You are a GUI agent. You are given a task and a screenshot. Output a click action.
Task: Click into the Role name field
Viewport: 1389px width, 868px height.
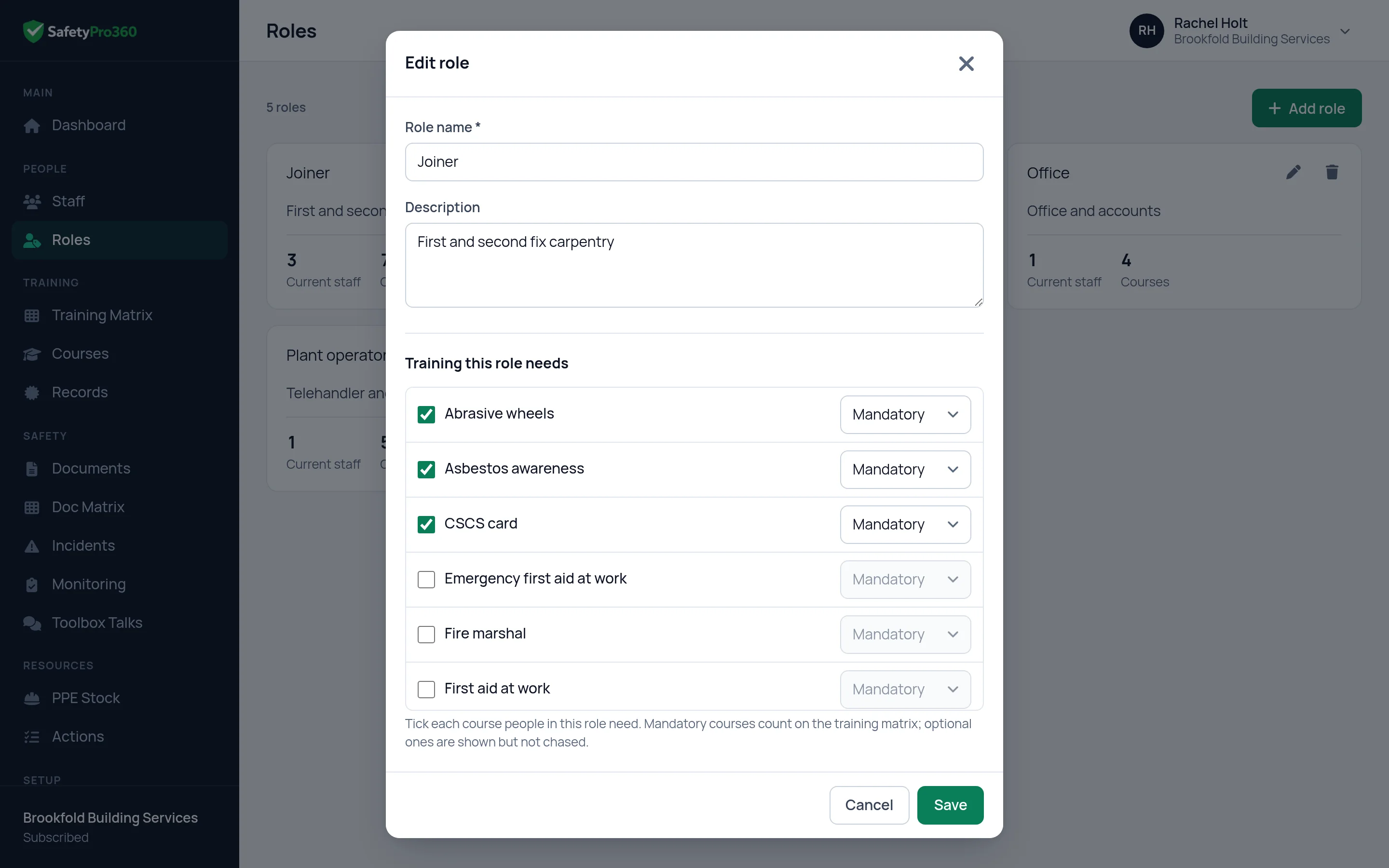click(x=694, y=162)
